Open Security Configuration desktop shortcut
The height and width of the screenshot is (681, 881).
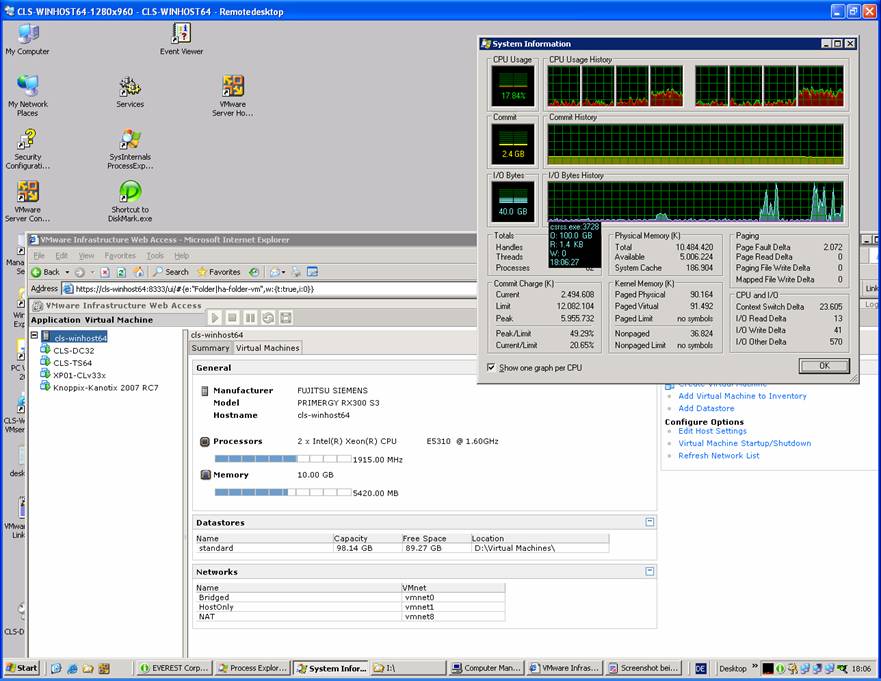(x=28, y=149)
